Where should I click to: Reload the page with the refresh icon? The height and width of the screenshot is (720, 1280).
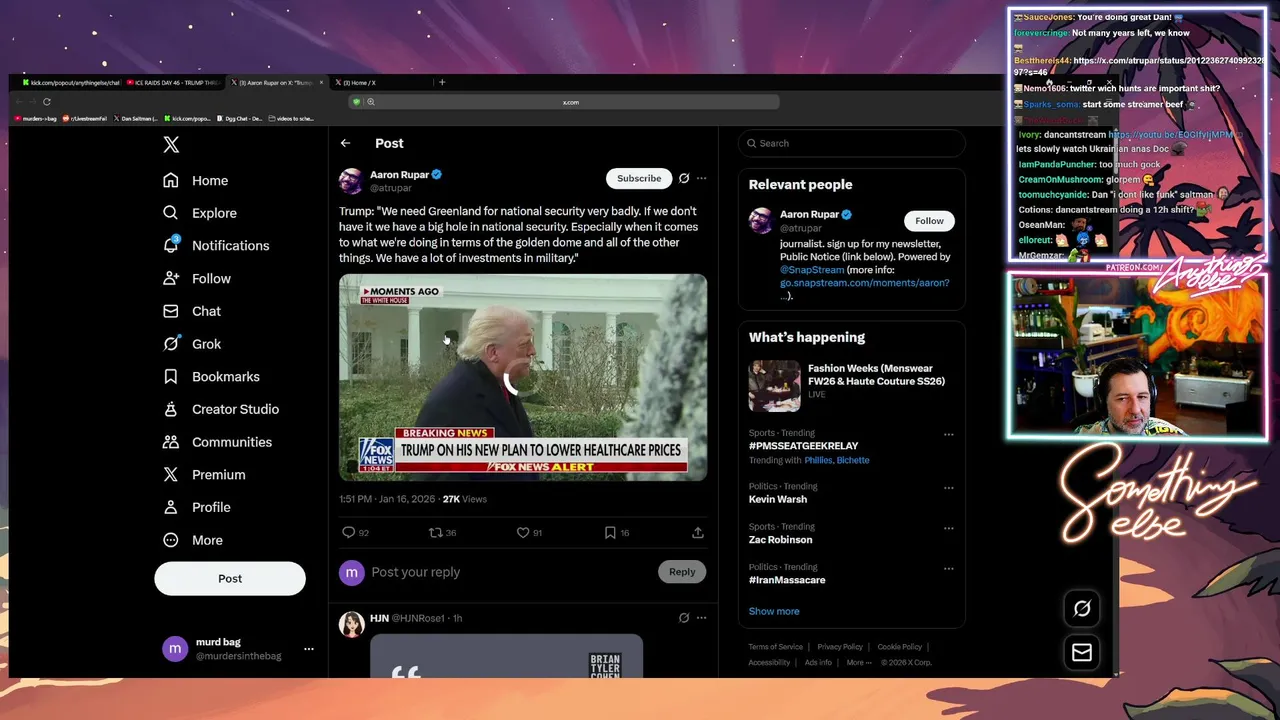point(46,101)
